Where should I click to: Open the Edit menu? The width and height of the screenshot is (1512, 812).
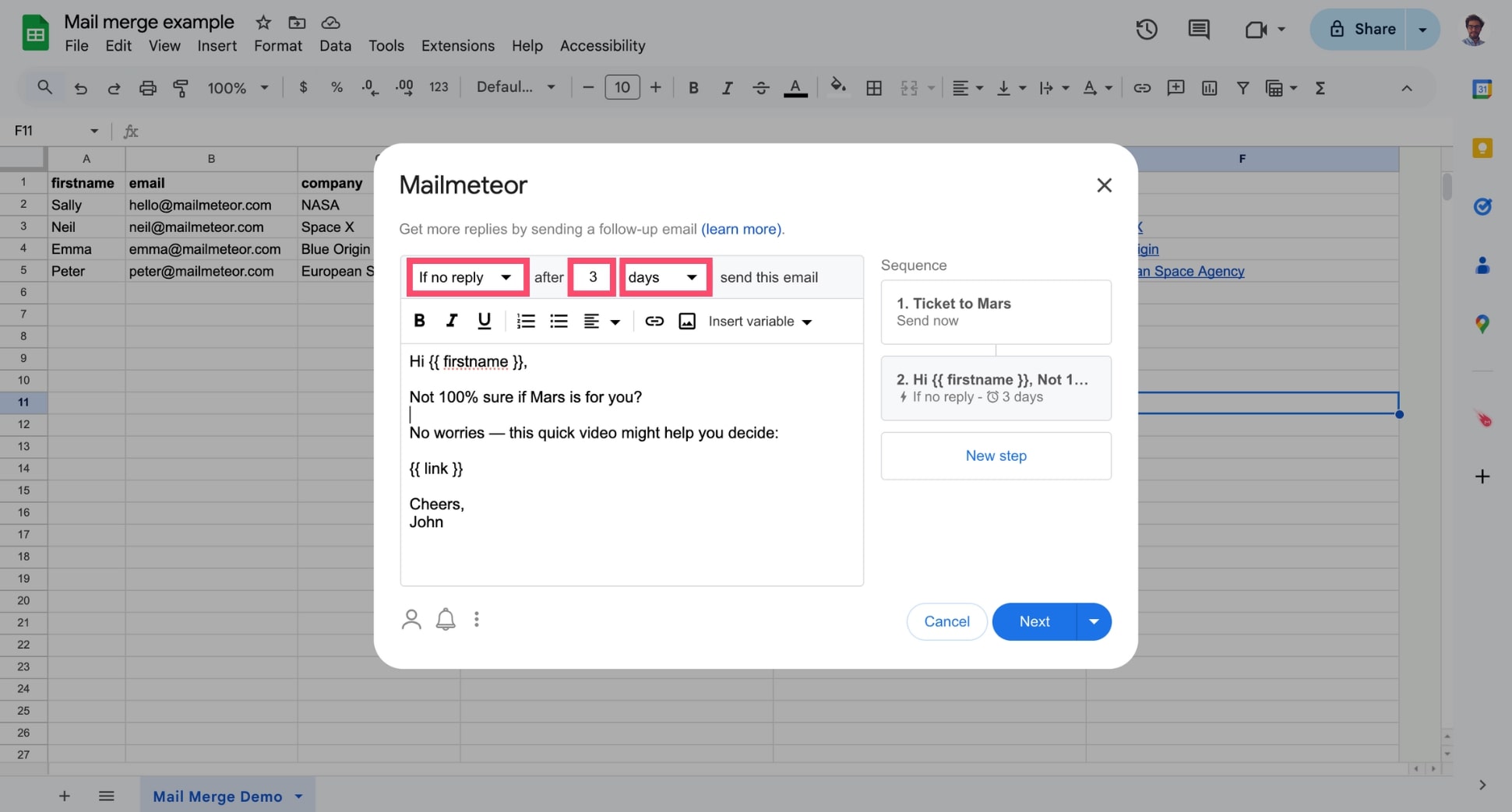point(118,46)
